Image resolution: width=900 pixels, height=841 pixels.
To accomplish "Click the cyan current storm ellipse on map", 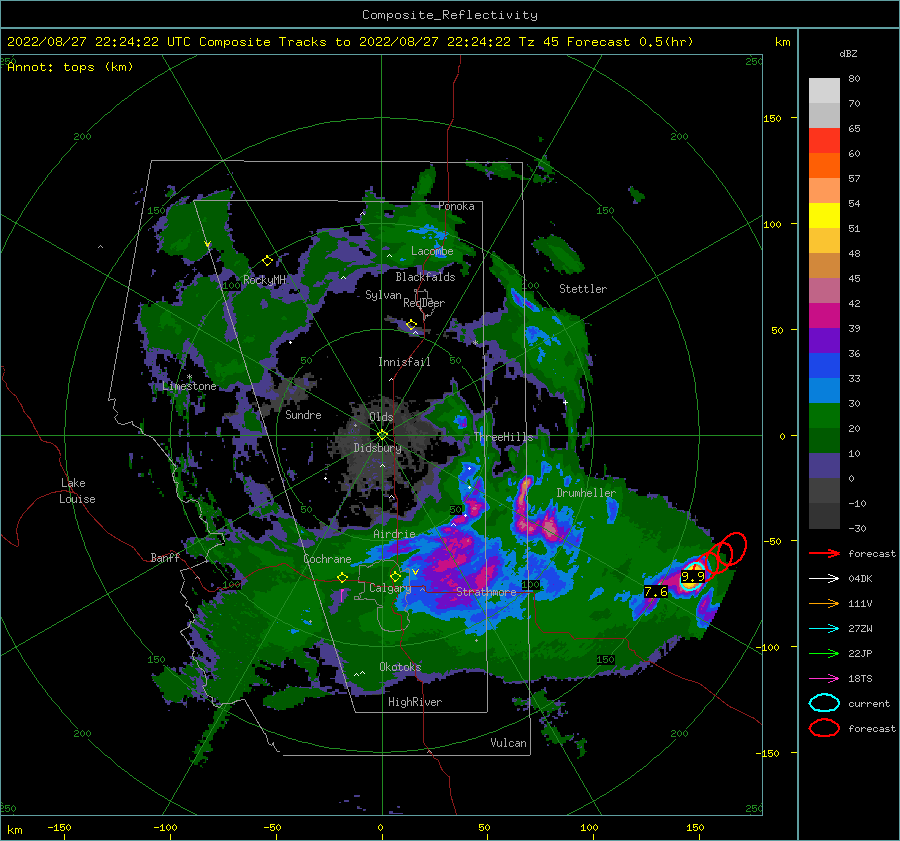I will (x=692, y=577).
